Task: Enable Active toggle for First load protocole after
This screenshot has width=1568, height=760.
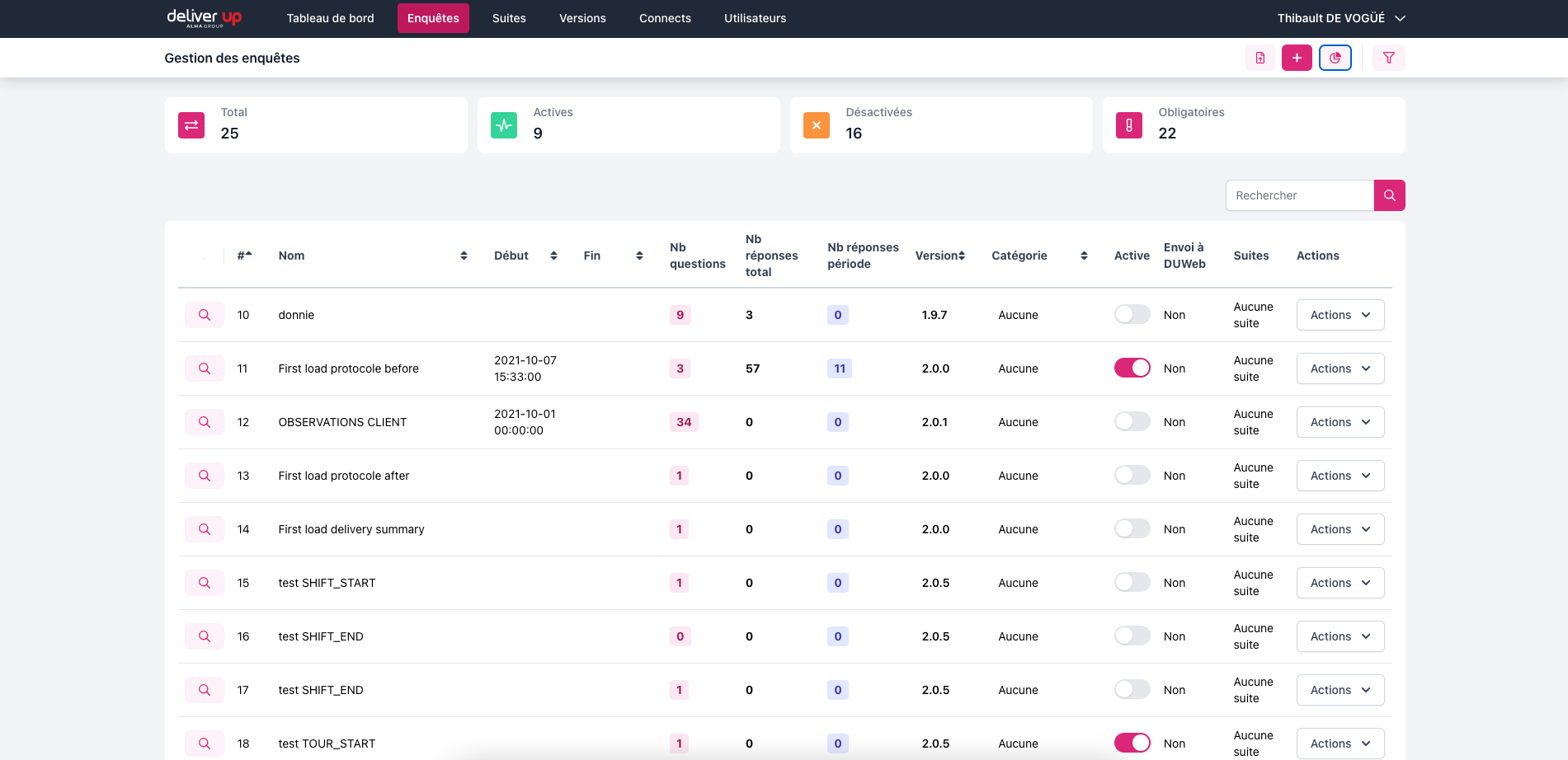Action: pos(1132,475)
